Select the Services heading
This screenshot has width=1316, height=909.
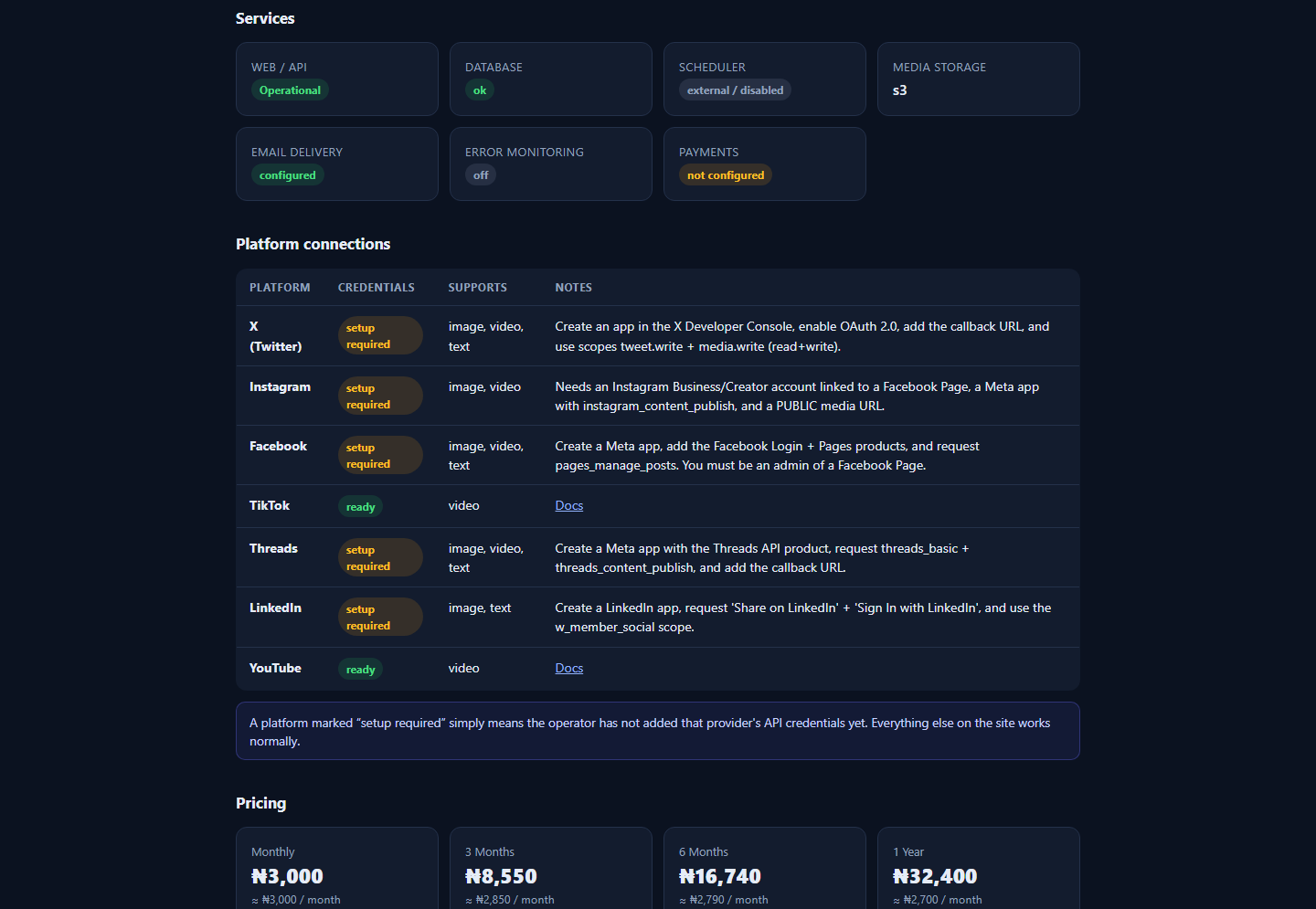coord(265,18)
